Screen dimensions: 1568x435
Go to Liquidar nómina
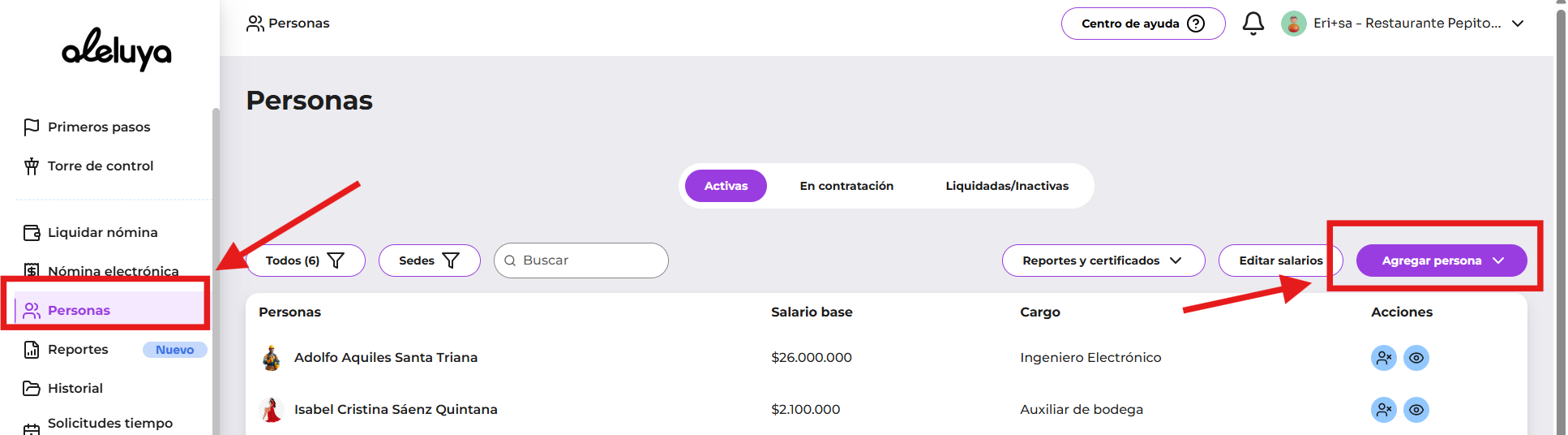[102, 233]
